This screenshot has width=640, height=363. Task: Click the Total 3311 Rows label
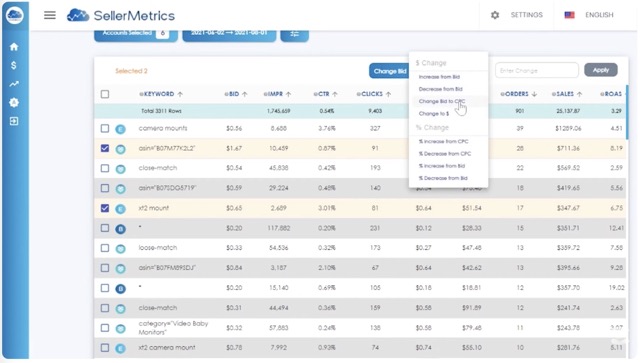coord(161,111)
